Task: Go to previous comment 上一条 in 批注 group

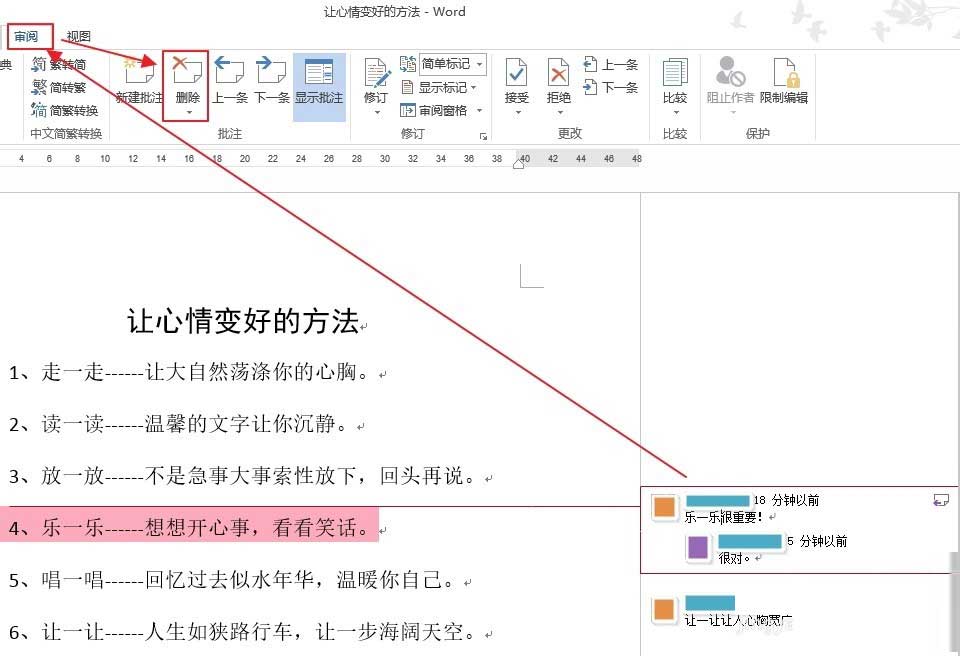Action: 230,80
